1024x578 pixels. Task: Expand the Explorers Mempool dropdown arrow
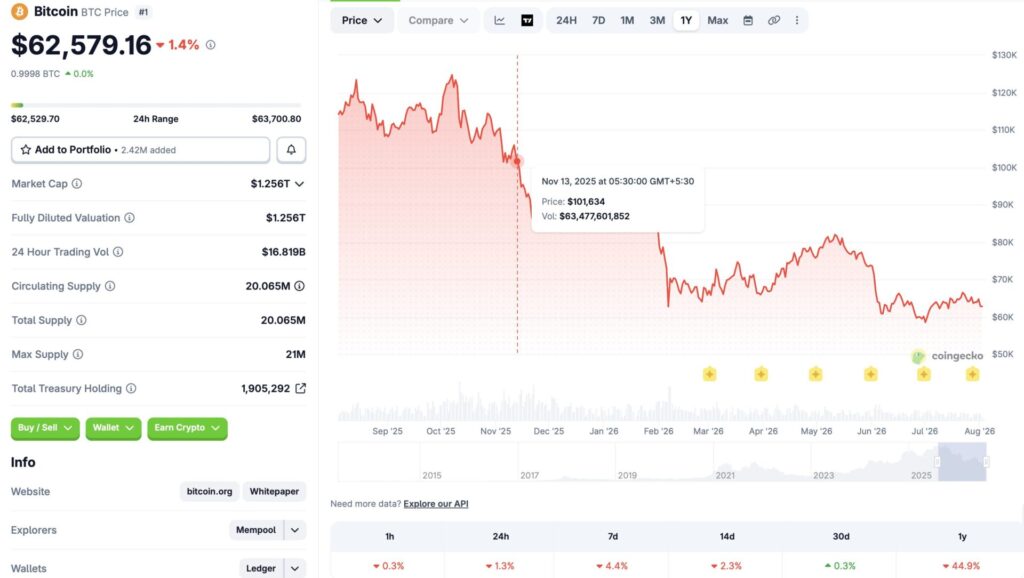(x=295, y=530)
